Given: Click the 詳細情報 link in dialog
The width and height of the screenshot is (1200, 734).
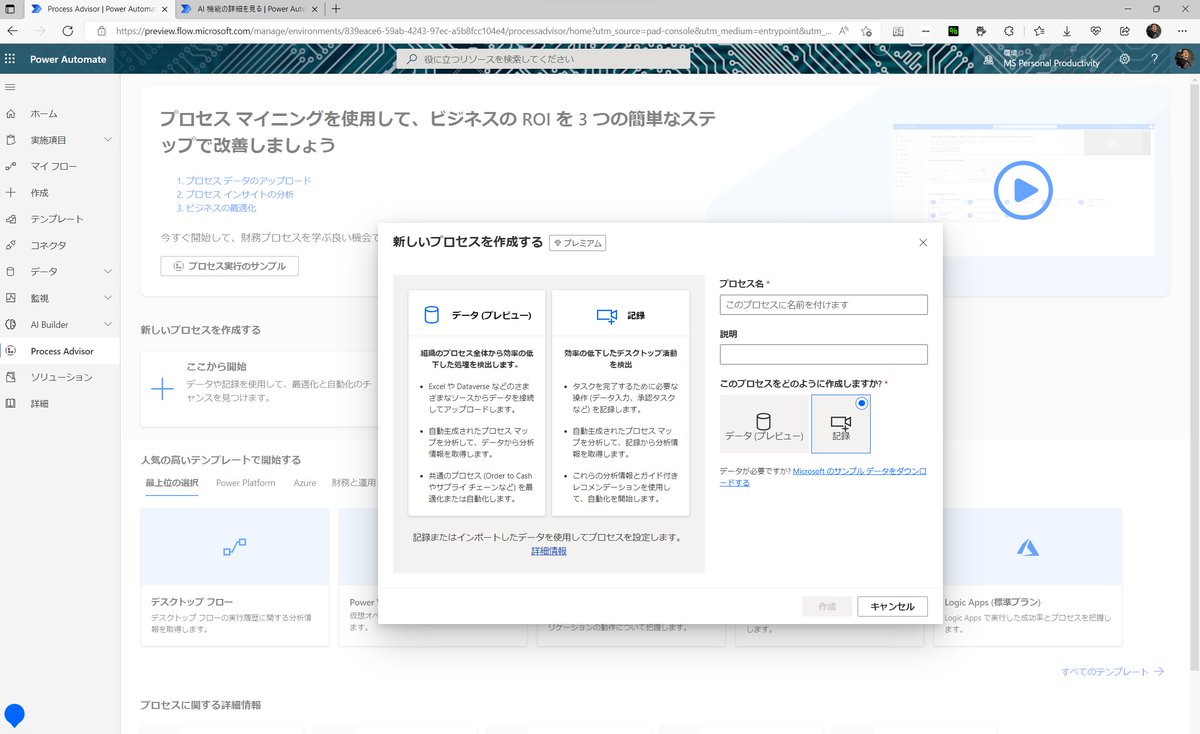Looking at the screenshot, I should 548,551.
